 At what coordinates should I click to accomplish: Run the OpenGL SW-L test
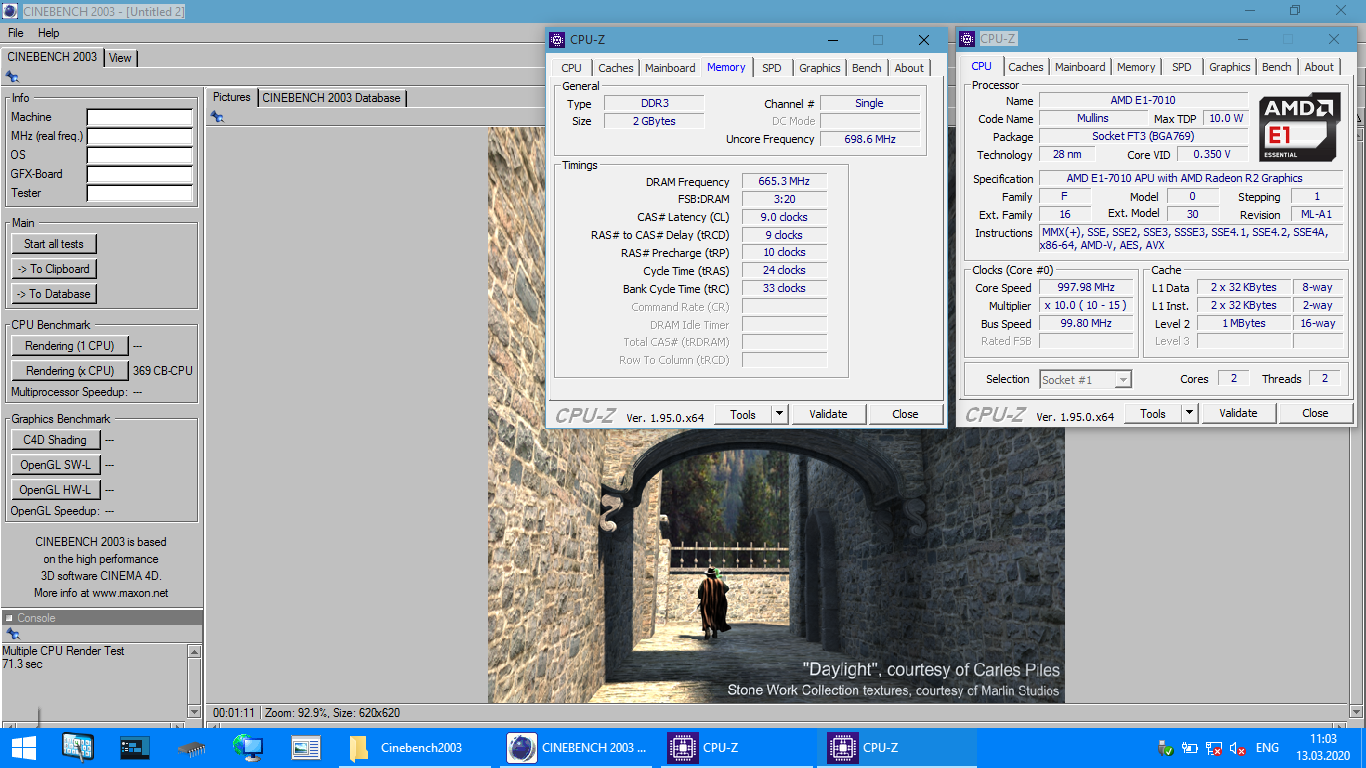pos(55,465)
